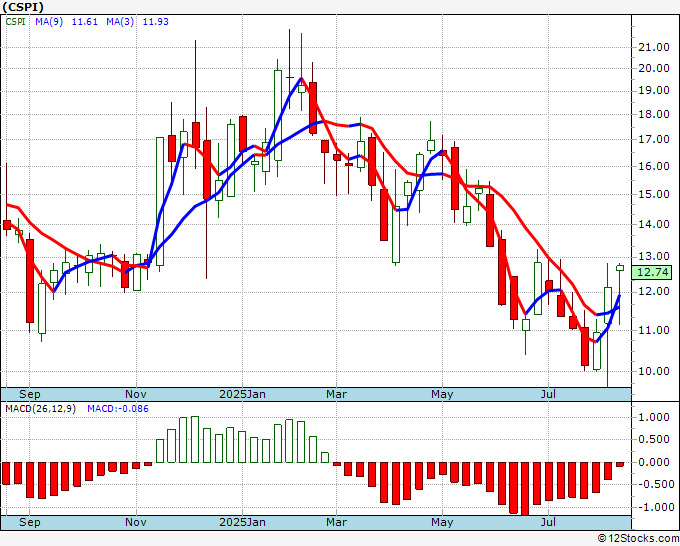Click the Mar label on MACD axis

[x=337, y=522]
